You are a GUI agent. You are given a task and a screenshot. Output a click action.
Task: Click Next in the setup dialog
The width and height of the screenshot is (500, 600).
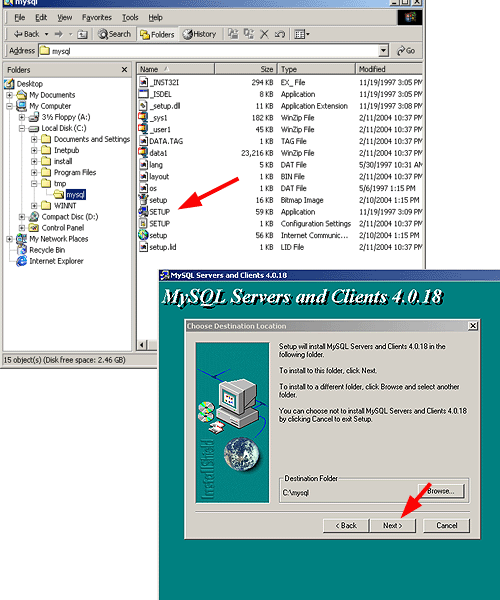[393, 526]
